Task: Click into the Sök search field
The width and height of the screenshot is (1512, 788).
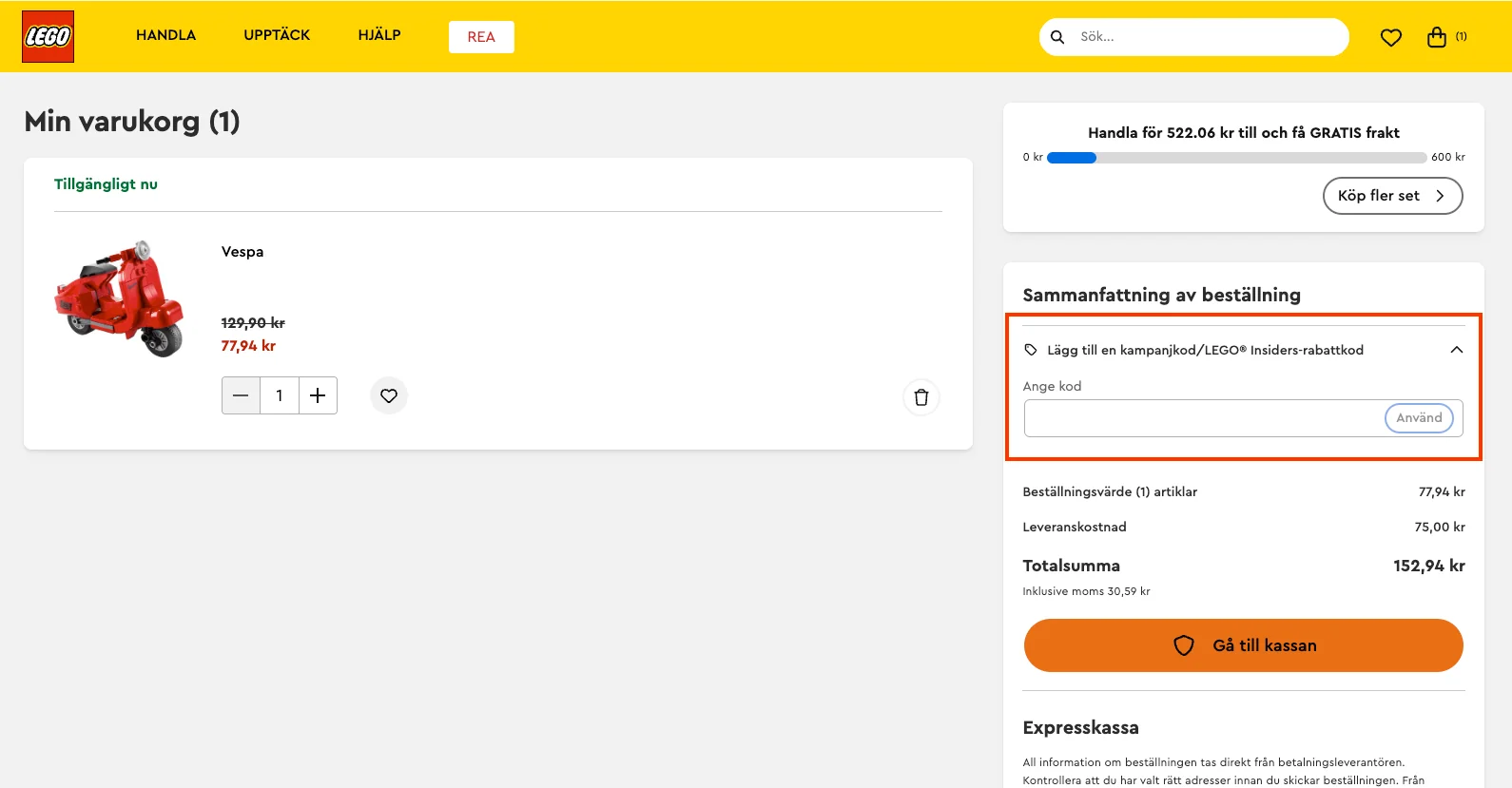Action: click(x=1208, y=37)
